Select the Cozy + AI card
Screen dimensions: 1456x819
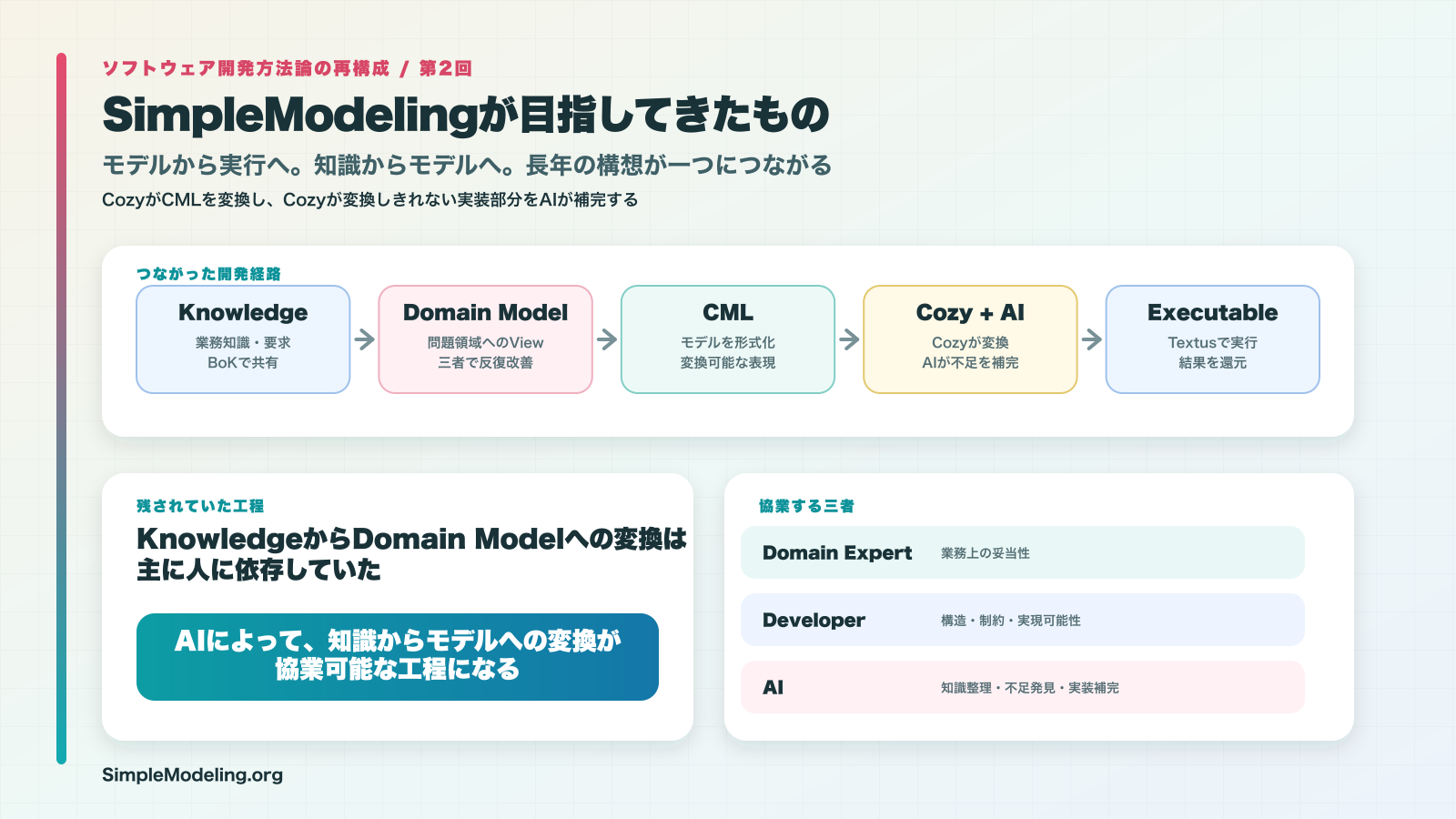point(970,339)
